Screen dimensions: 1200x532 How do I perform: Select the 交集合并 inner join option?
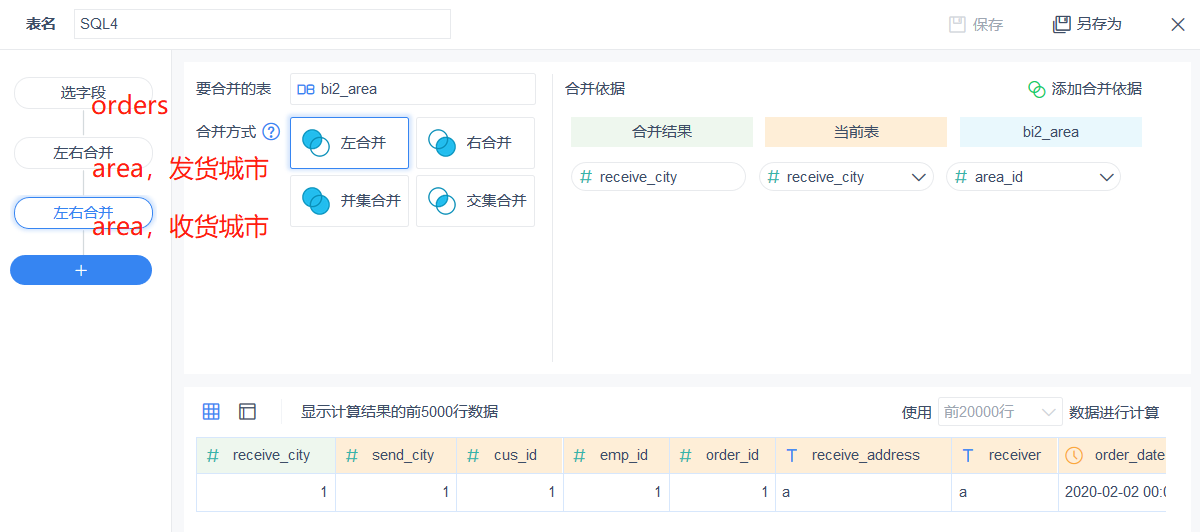tap(475, 201)
